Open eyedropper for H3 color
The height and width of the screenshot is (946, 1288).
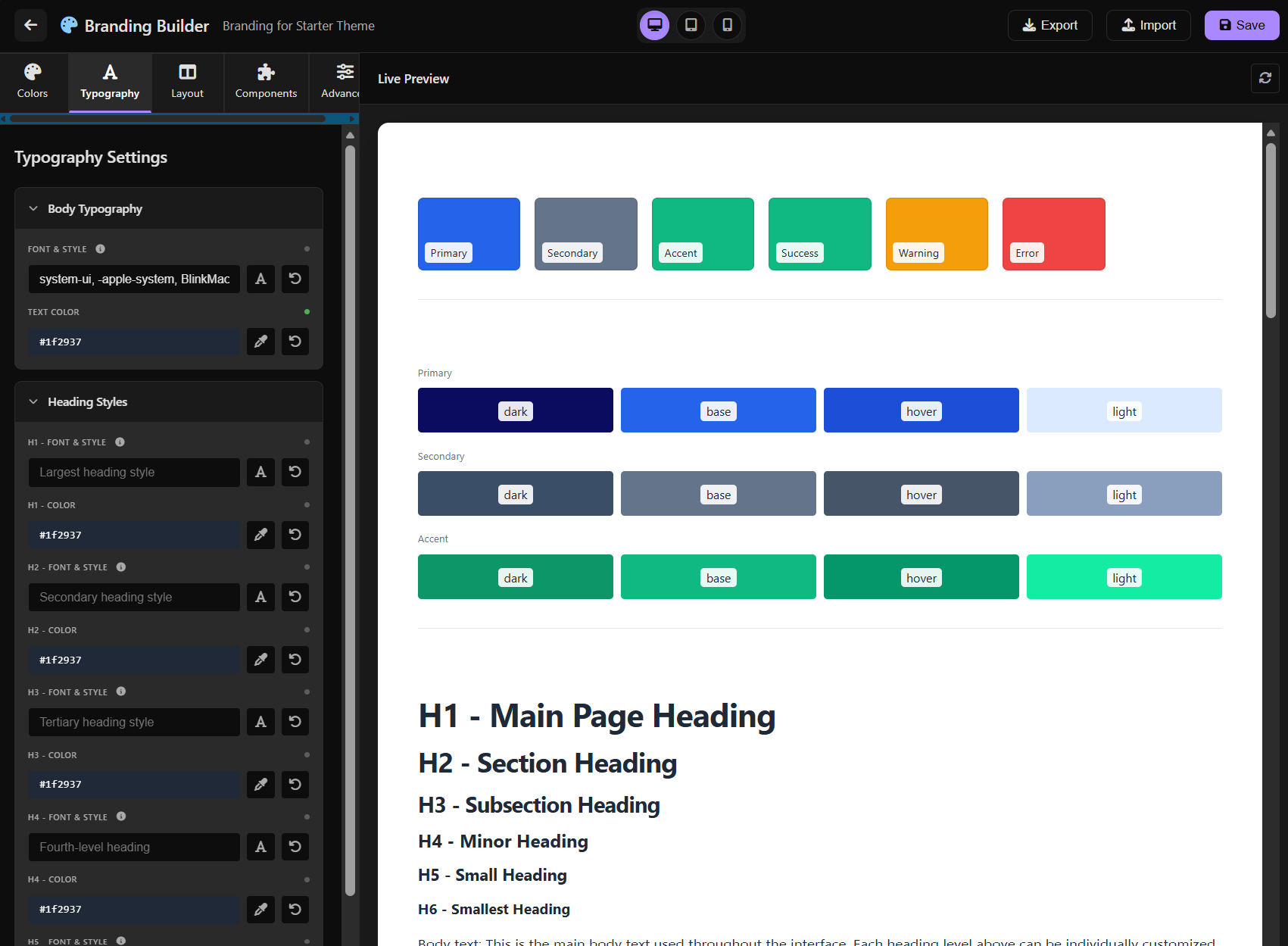pos(260,785)
